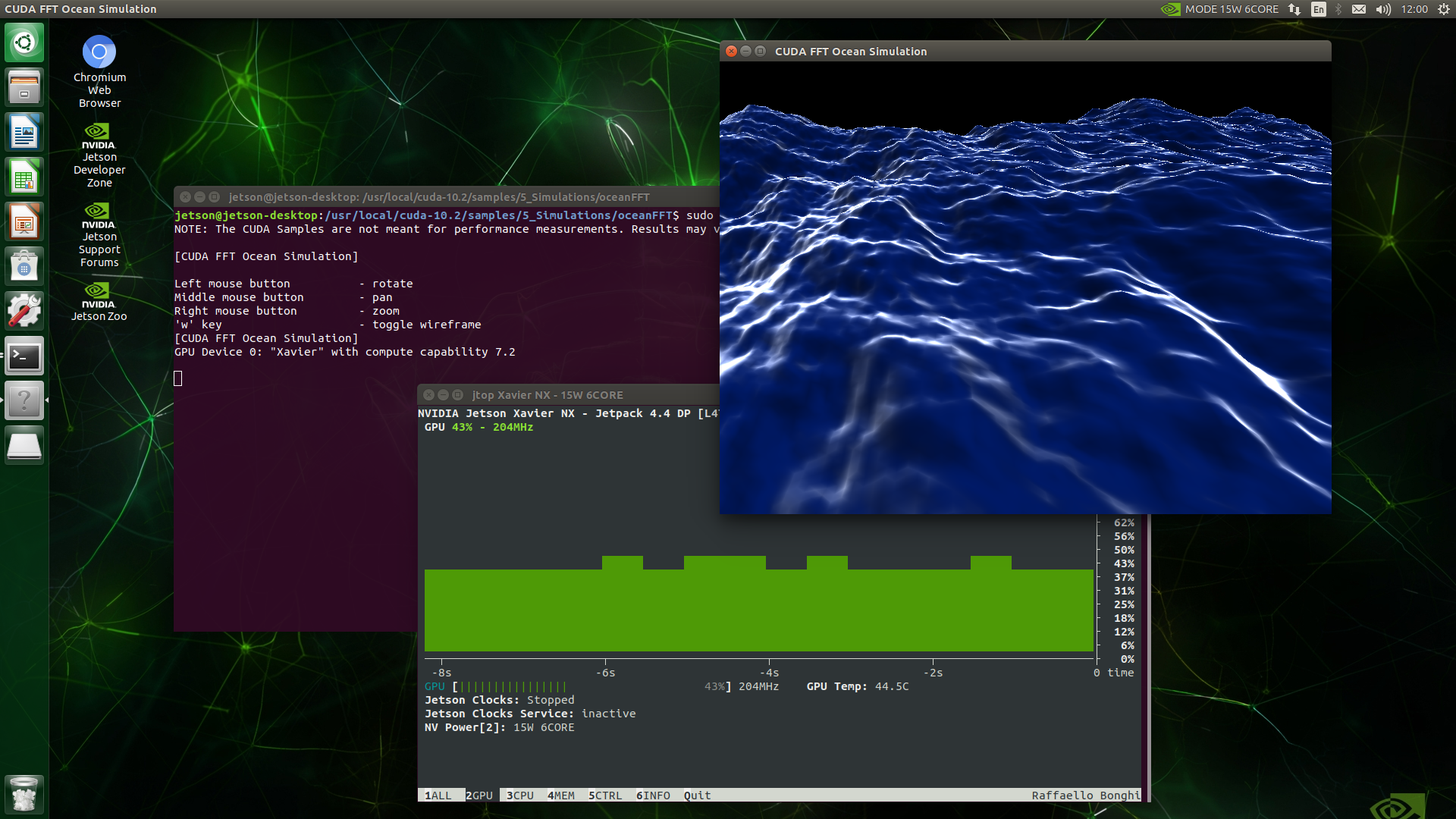Viewport: 1456px width, 819px height.
Task: Open the removable drive icon in launcher
Action: coord(24,445)
